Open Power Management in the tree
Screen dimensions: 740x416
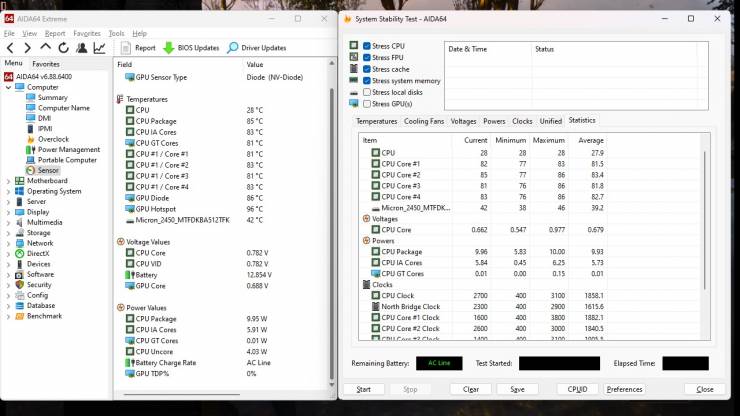coord(69,149)
